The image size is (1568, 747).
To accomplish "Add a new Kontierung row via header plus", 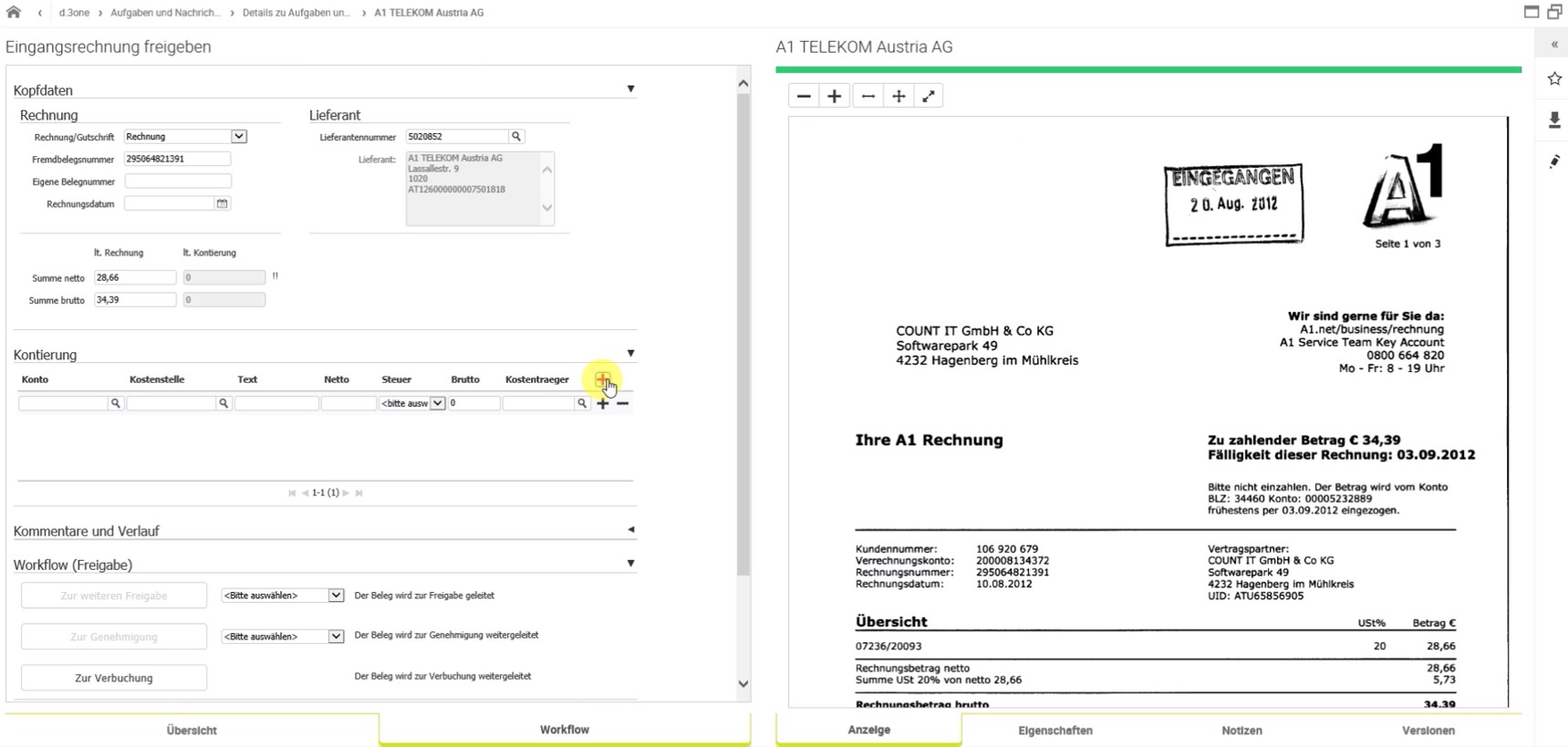I will click(x=602, y=379).
